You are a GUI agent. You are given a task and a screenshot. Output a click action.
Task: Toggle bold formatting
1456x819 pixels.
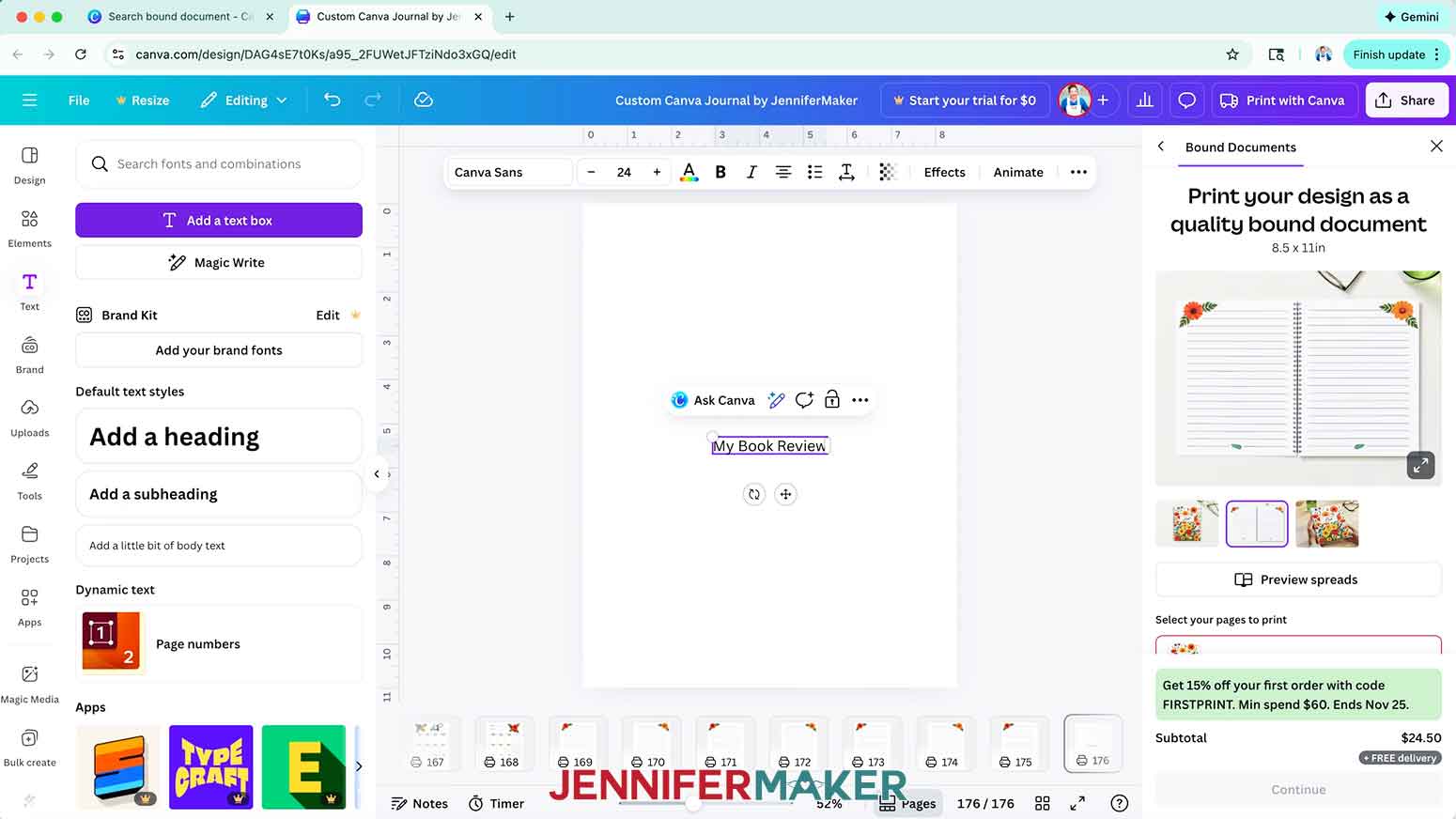click(x=720, y=172)
